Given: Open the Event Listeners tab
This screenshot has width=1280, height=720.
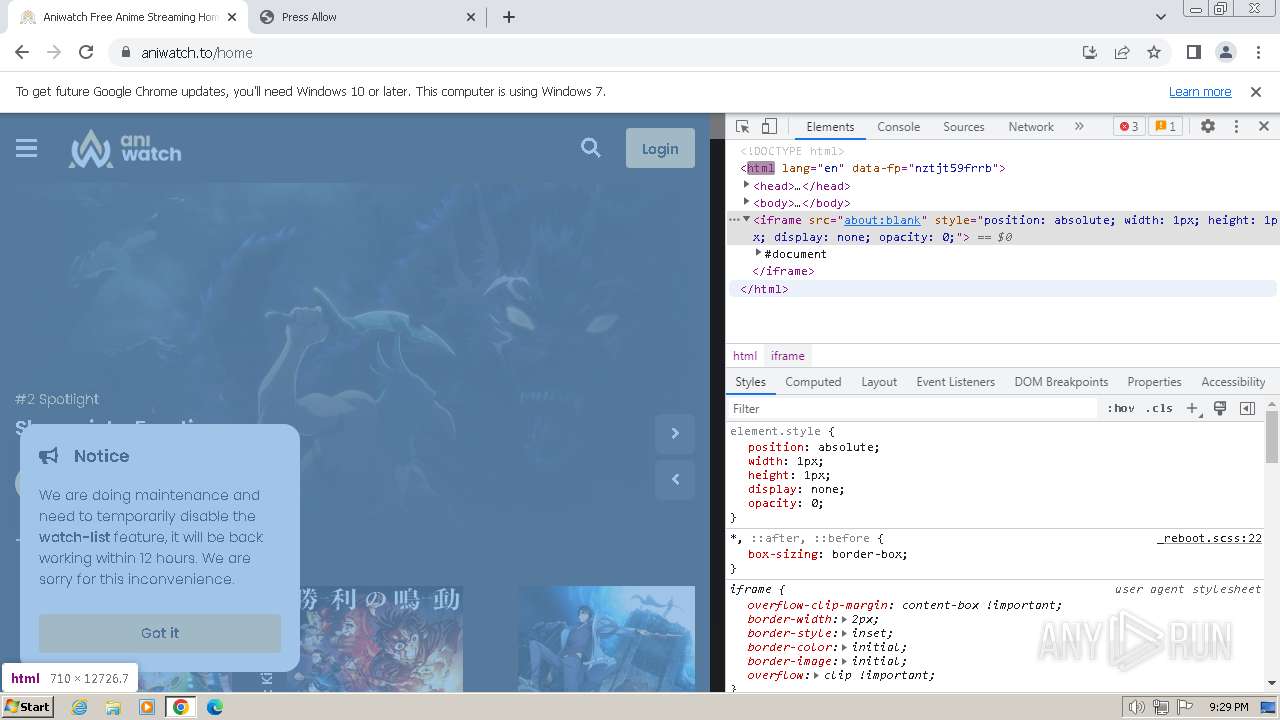Looking at the screenshot, I should [x=955, y=382].
